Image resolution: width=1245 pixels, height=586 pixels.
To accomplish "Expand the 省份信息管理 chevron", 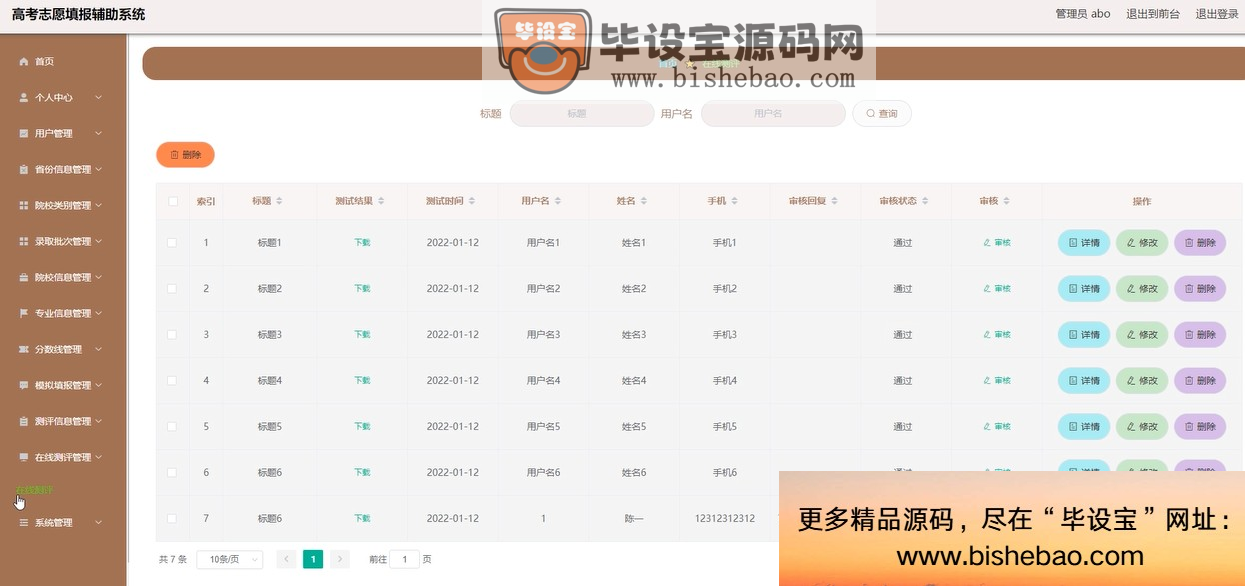I will (99, 170).
